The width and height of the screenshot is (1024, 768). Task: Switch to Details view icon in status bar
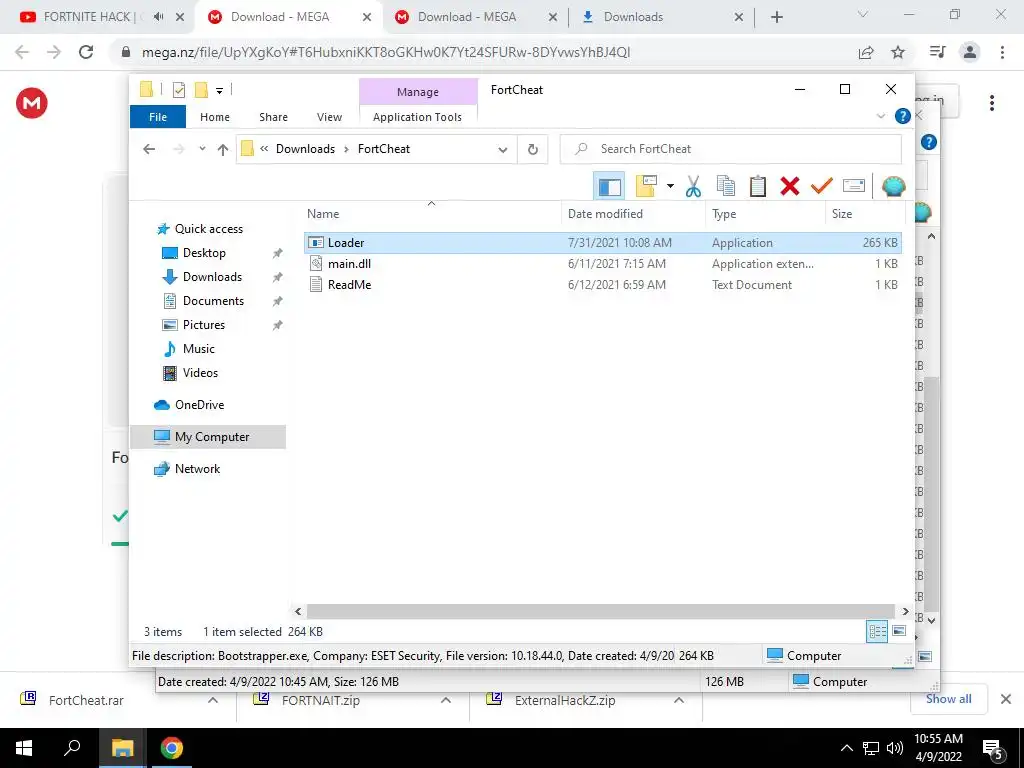point(877,632)
